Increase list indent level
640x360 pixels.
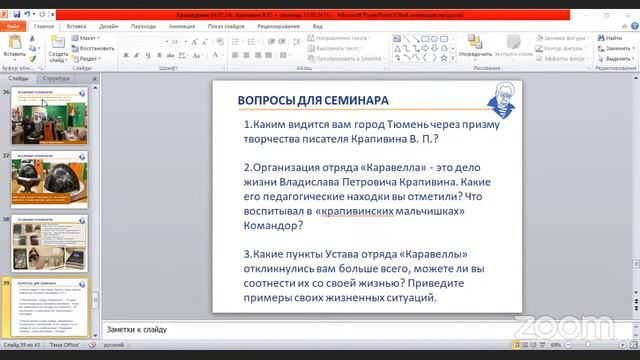point(282,42)
